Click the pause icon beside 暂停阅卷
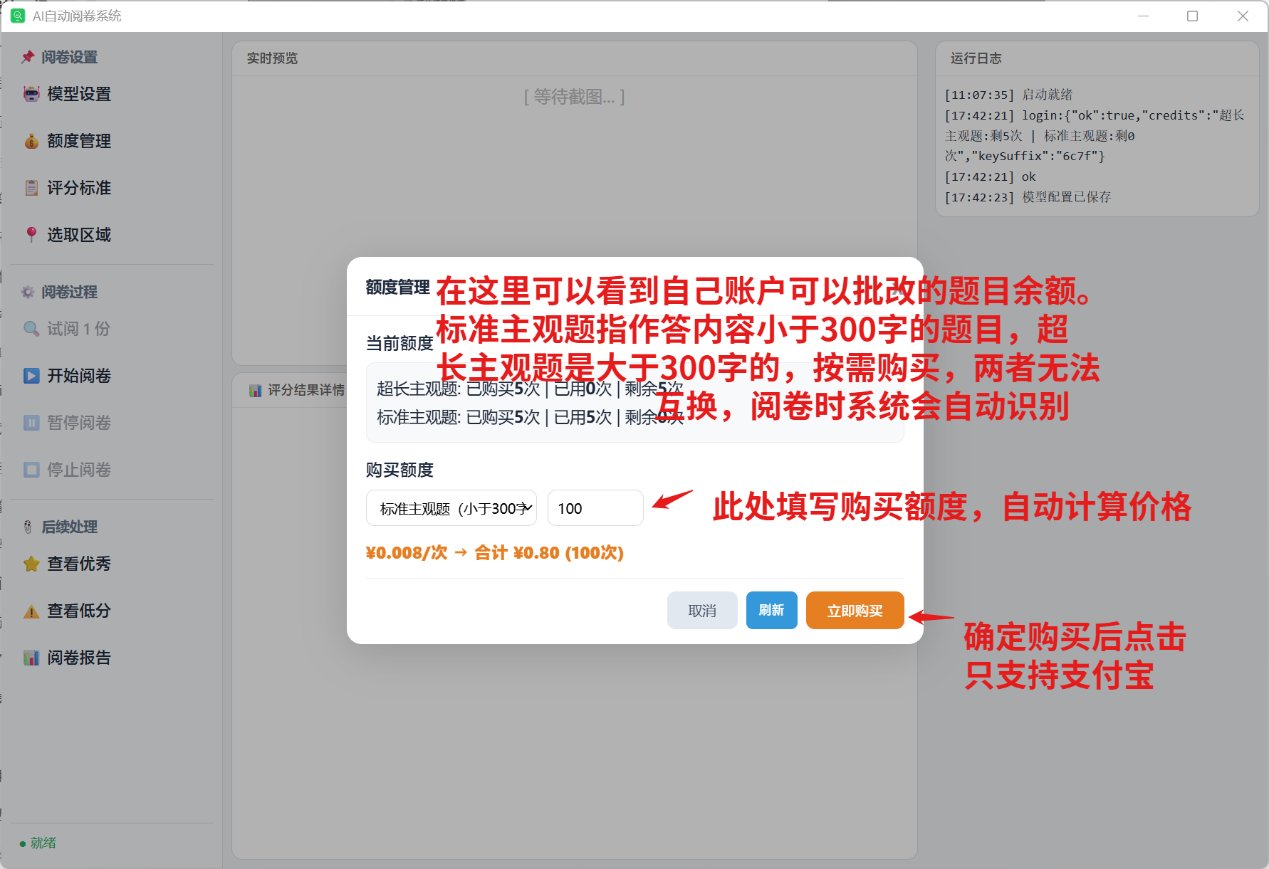Screen dimensions: 1269x869 (31, 423)
